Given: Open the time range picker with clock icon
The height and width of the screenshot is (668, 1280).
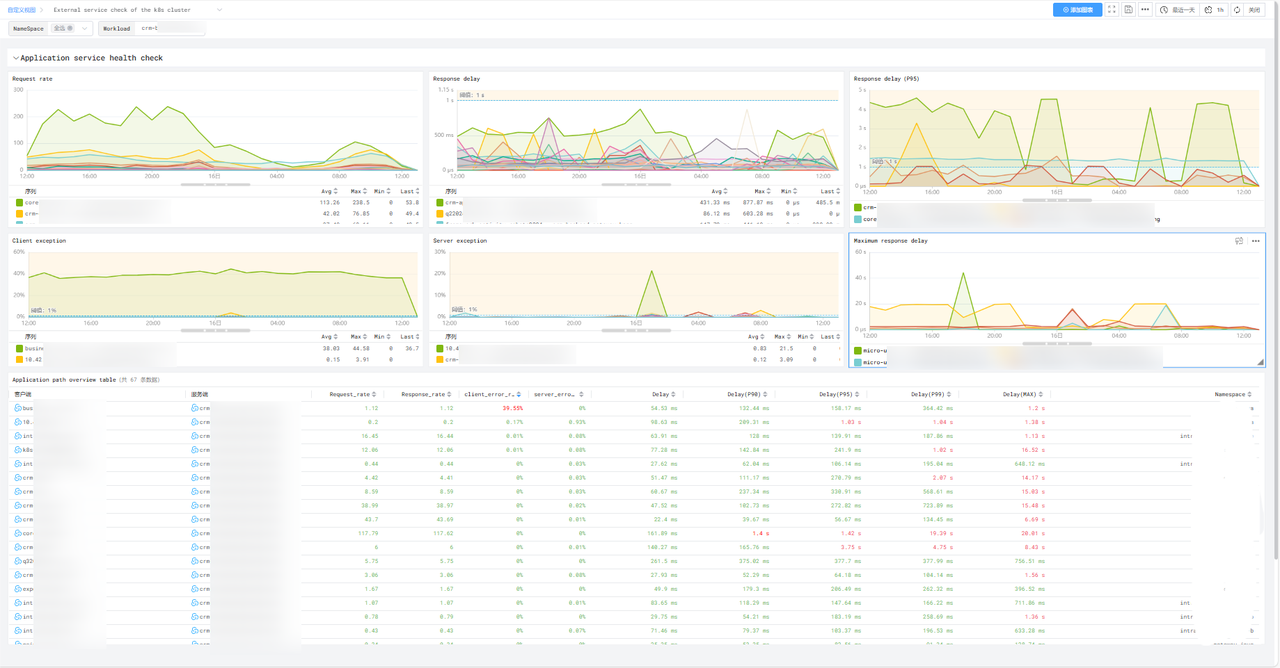Looking at the screenshot, I should coord(1177,10).
